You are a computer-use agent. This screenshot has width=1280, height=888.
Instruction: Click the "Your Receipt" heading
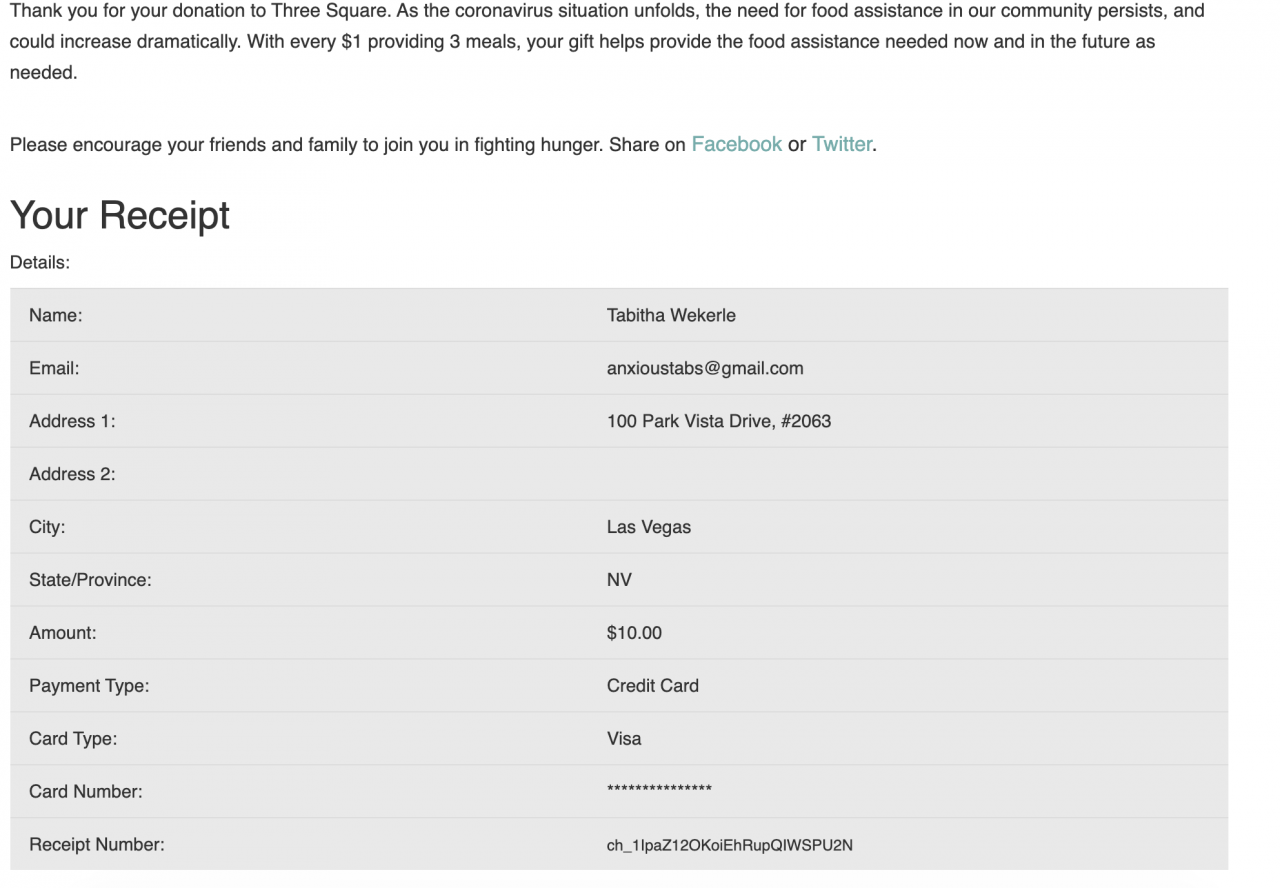coord(120,215)
